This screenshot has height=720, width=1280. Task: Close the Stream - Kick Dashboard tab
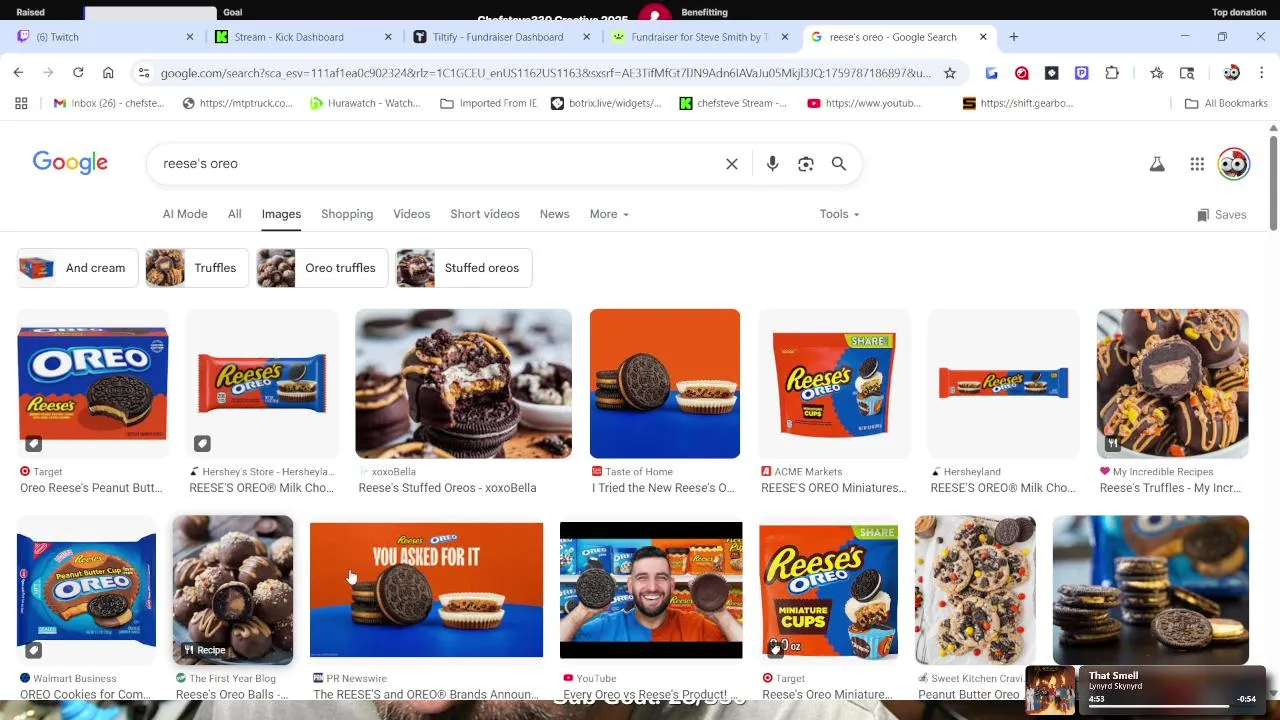(x=388, y=37)
